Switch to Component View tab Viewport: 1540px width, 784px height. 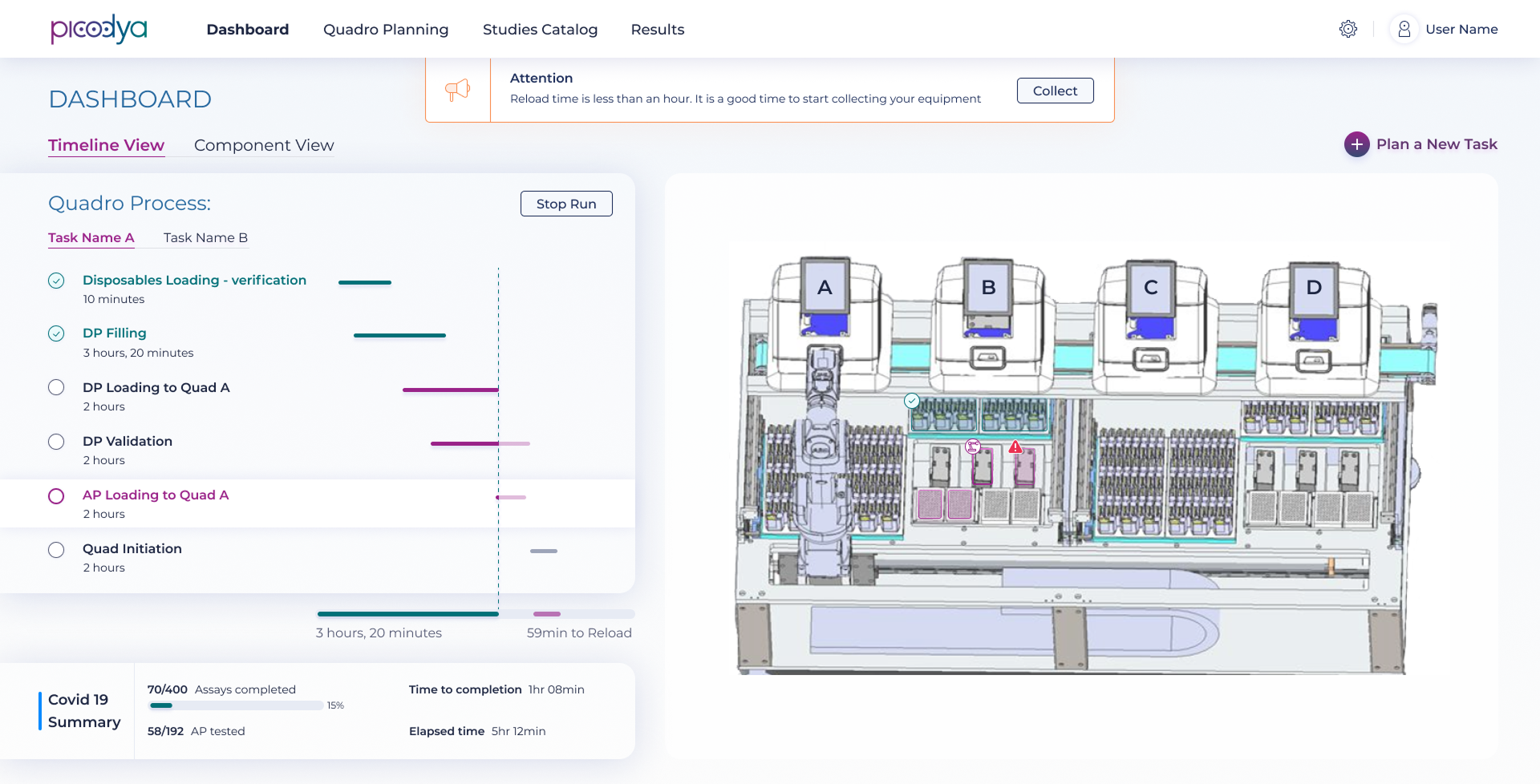tap(264, 145)
